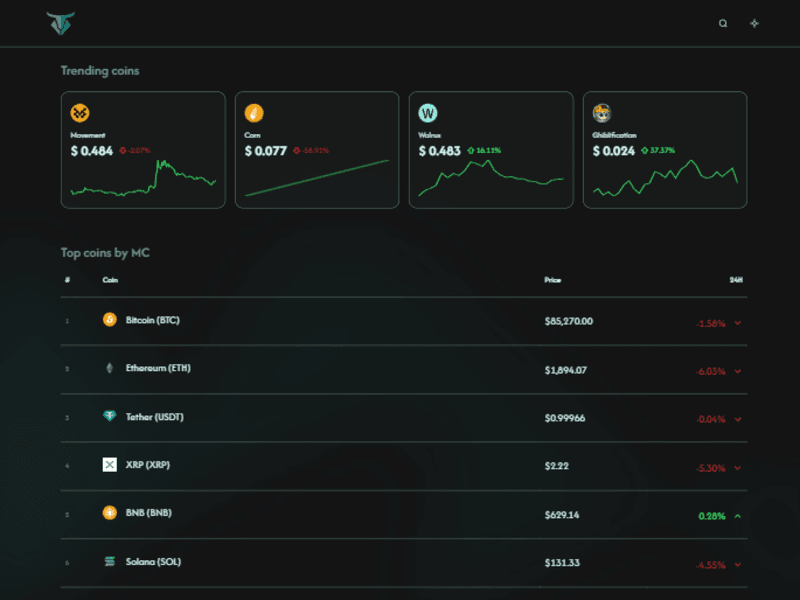The height and width of the screenshot is (600, 800).
Task: Open the Bitcoin (BTC) link
Action: pos(153,320)
